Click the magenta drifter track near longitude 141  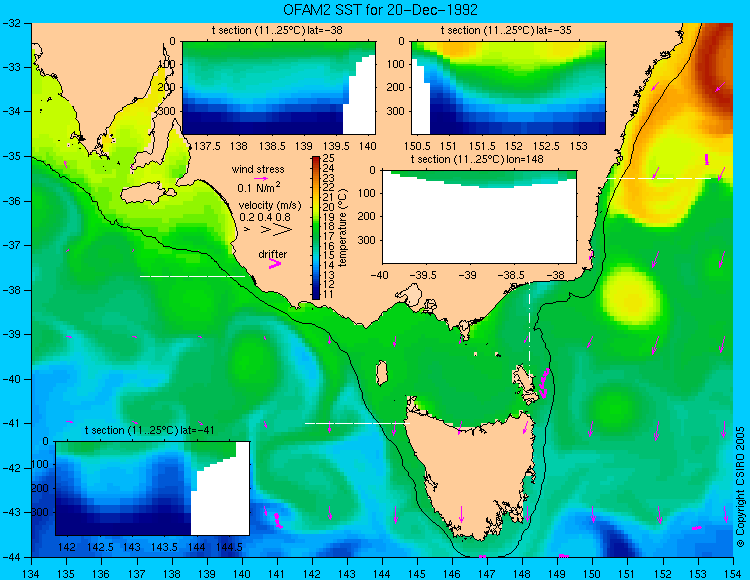[x=278, y=520]
